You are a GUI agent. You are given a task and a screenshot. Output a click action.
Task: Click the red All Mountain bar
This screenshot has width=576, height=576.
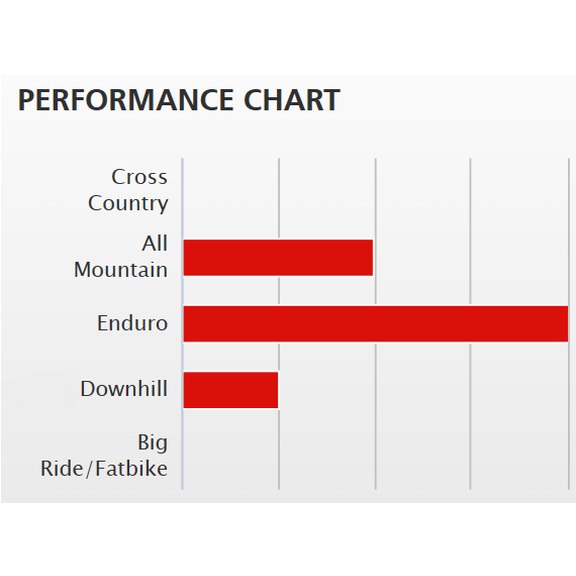pyautogui.click(x=278, y=258)
